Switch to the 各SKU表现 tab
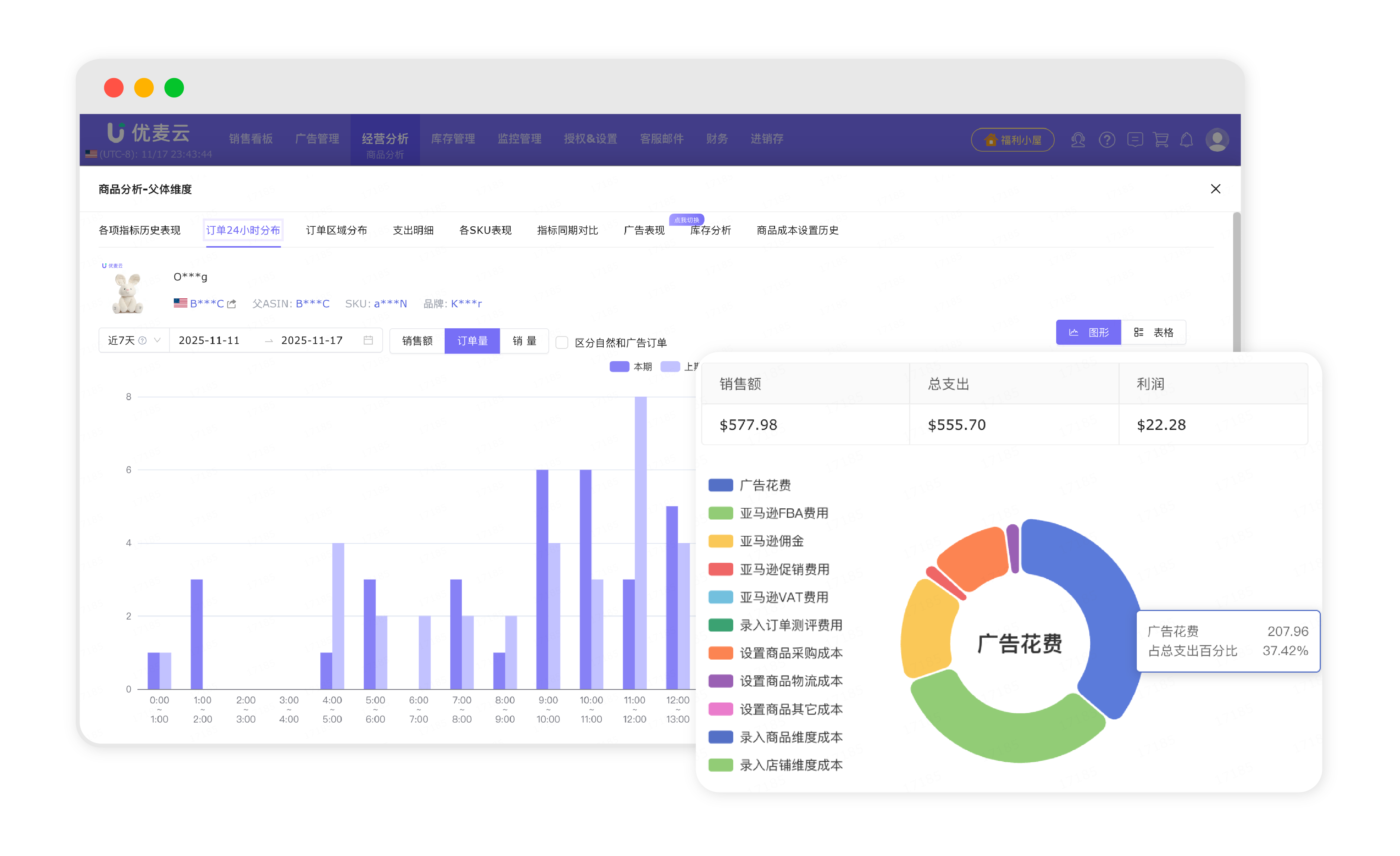The height and width of the screenshot is (856, 1400). point(485,230)
